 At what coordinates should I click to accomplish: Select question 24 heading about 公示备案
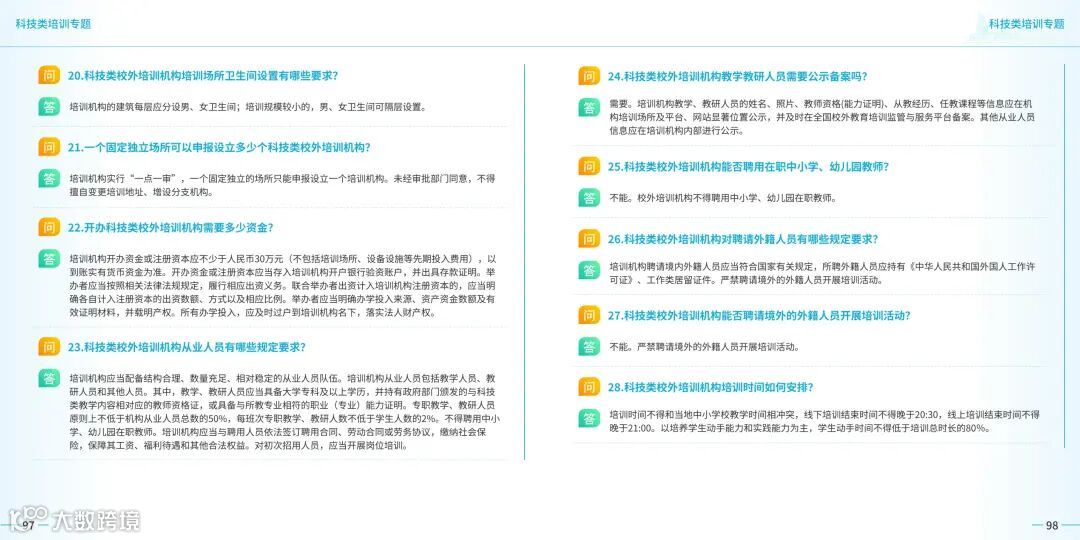click(x=738, y=76)
